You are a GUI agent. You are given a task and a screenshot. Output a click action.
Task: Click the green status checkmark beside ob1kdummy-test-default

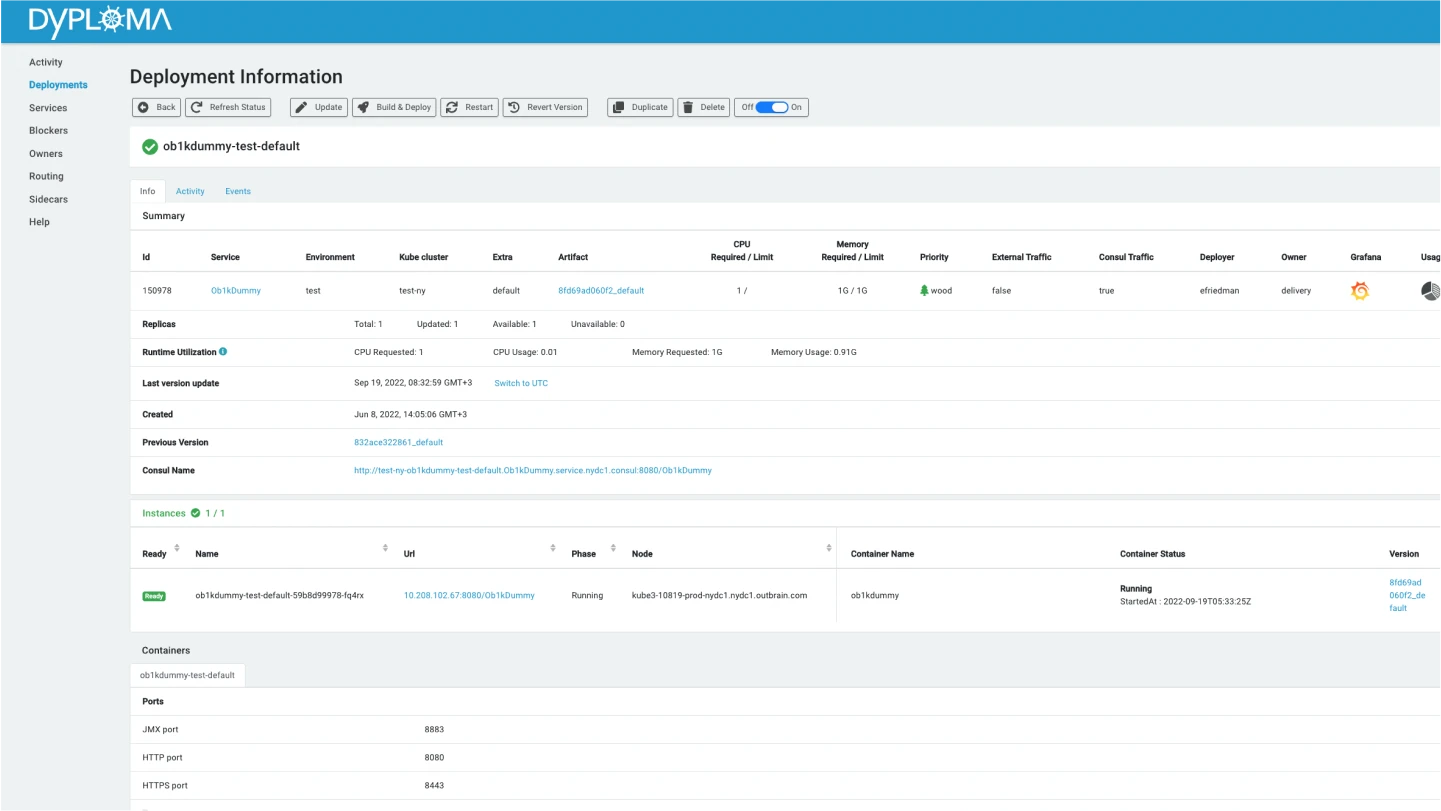150,147
